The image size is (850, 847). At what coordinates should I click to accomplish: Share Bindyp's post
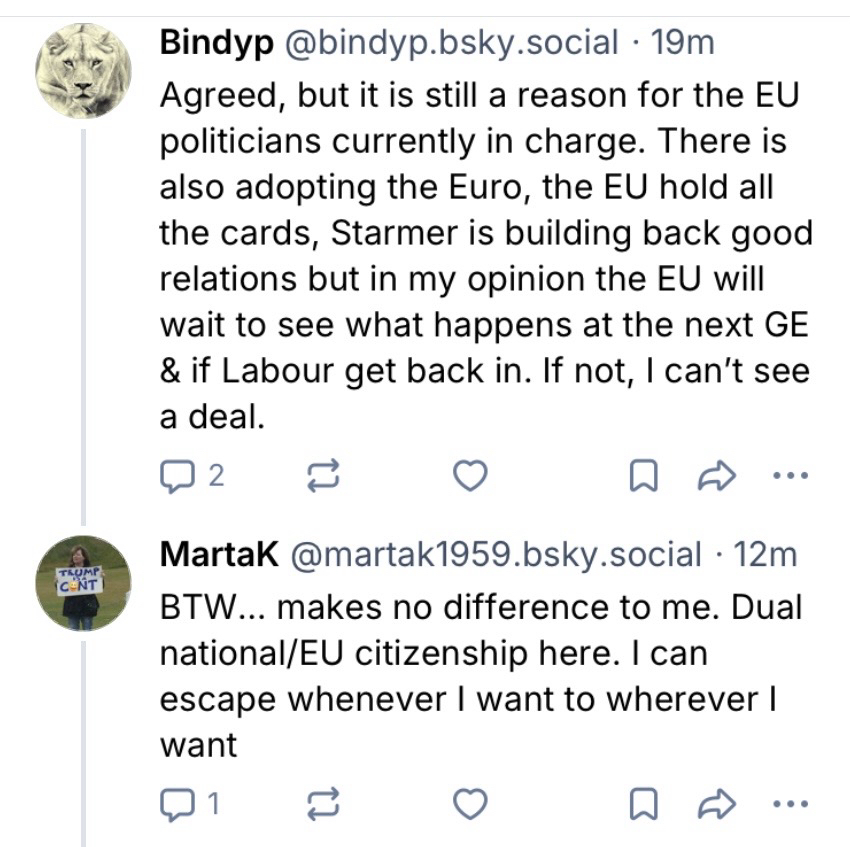[x=720, y=477]
